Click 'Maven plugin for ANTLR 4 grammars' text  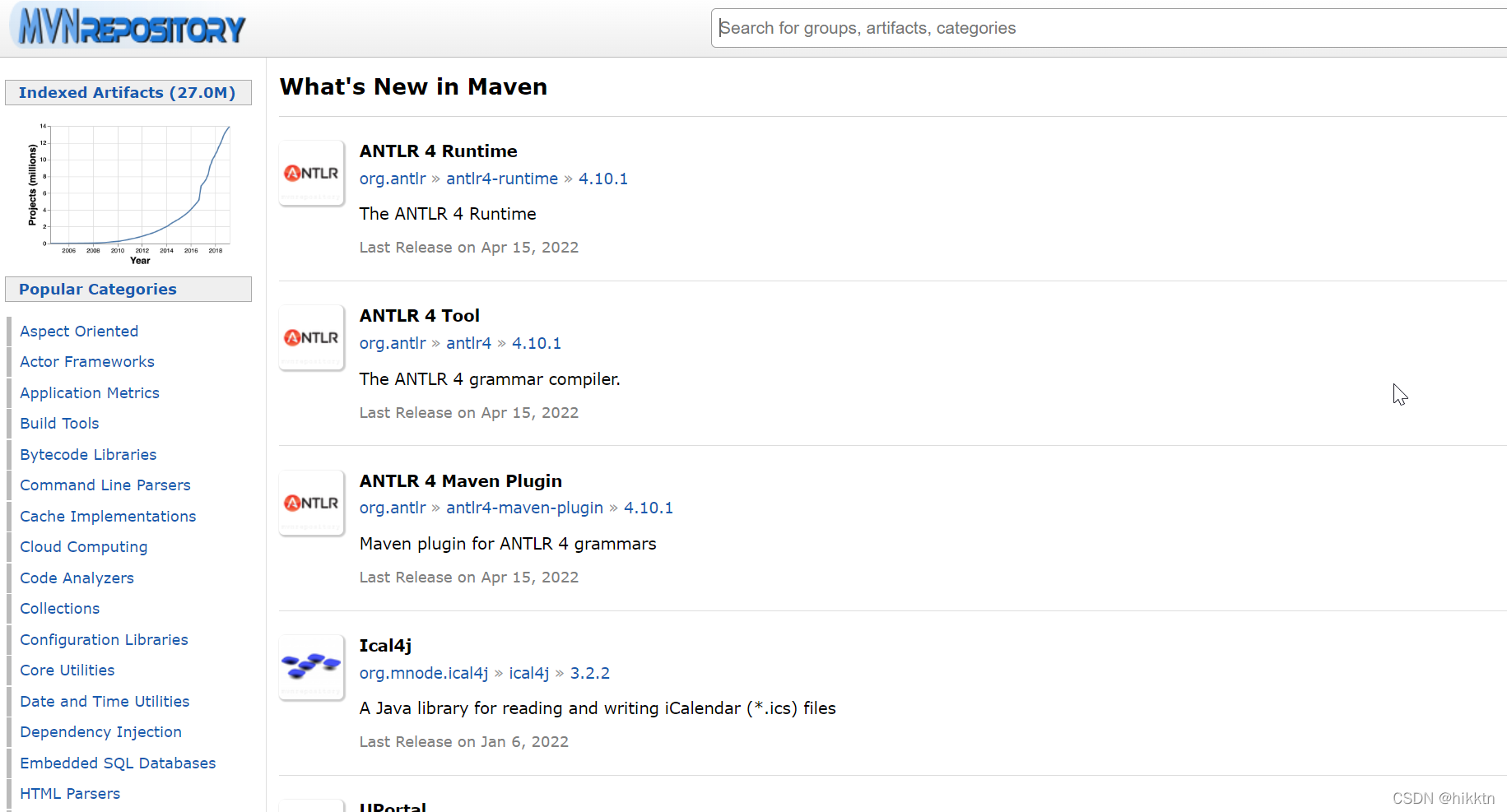tap(508, 544)
